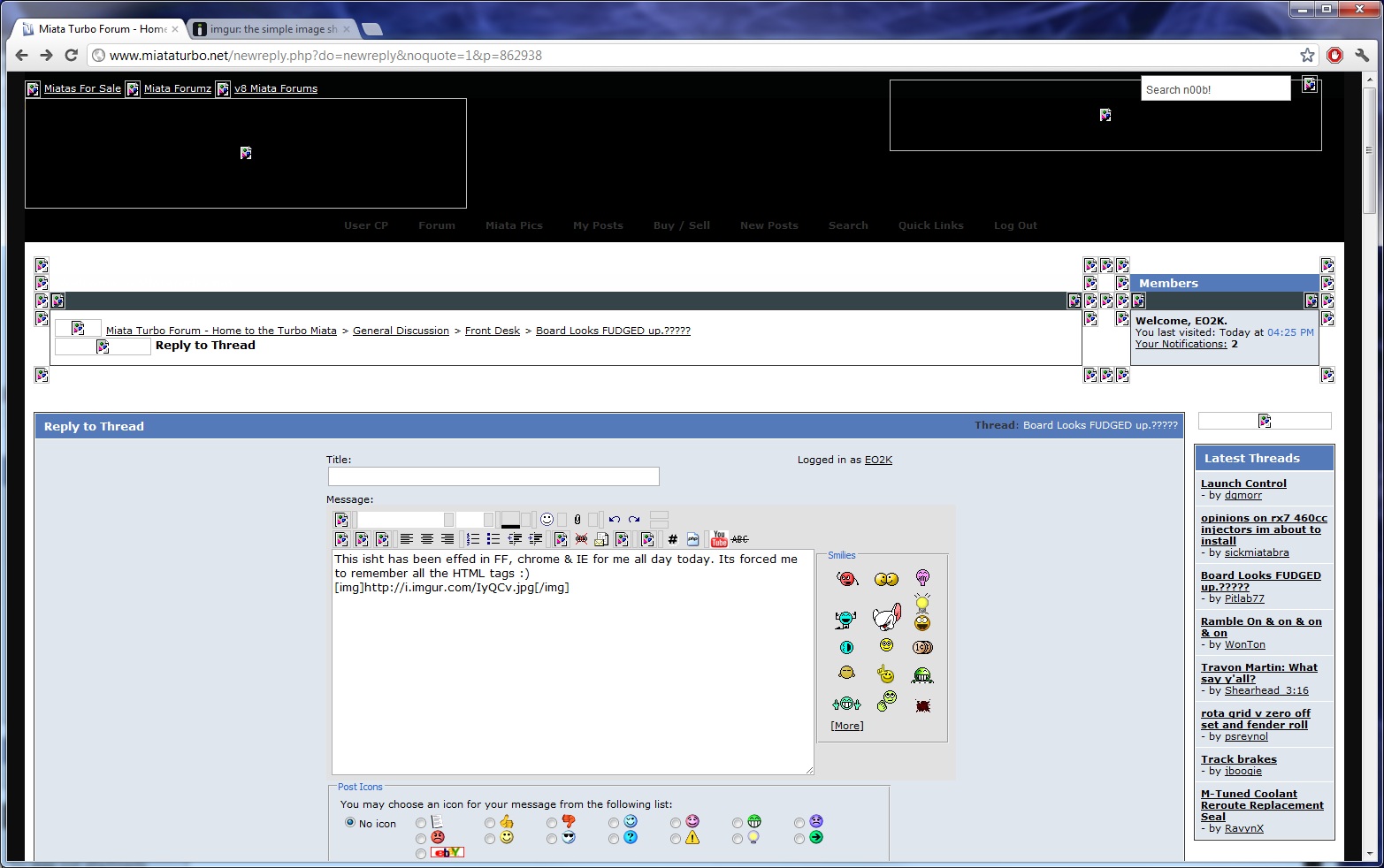Image resolution: width=1384 pixels, height=868 pixels.
Task: Pick the eBay post icon
Action: (x=421, y=853)
